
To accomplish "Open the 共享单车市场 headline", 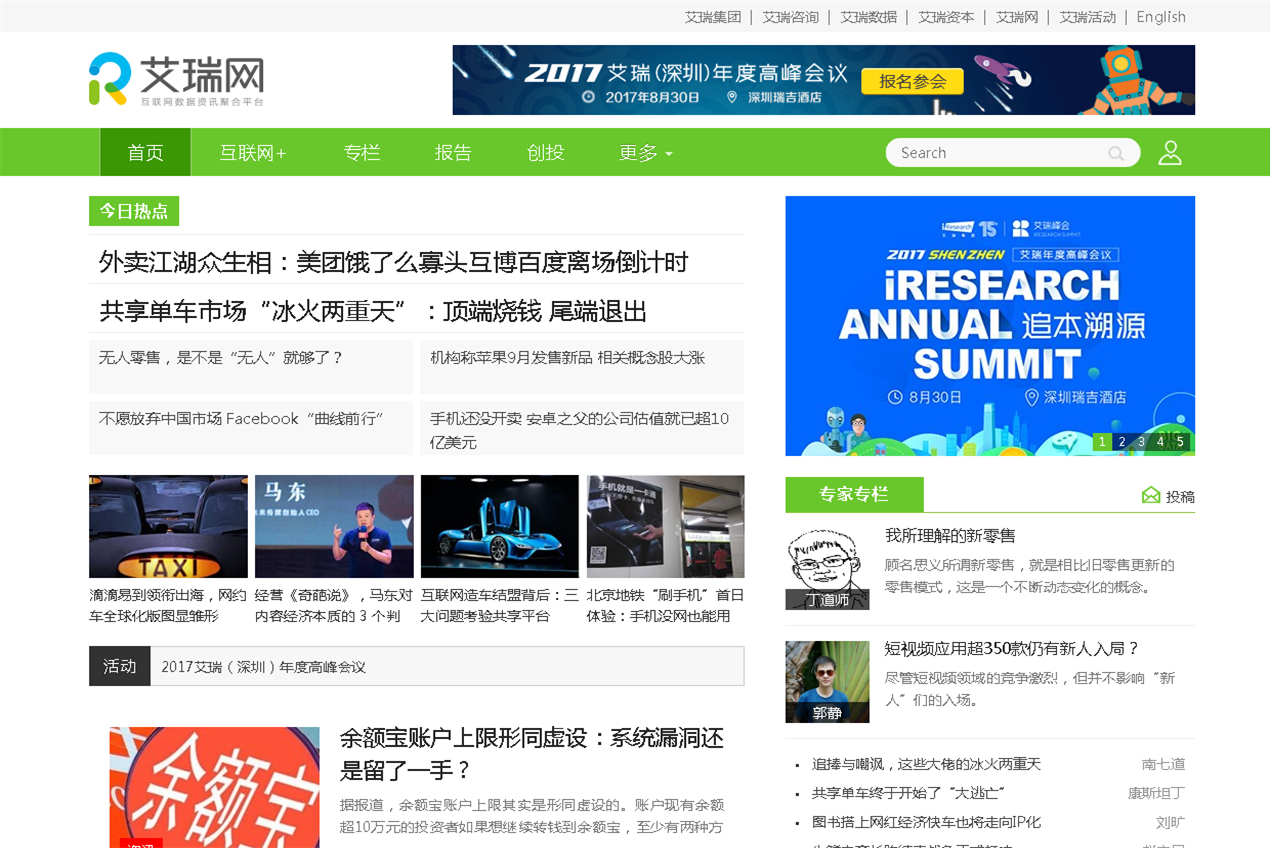I will (373, 311).
